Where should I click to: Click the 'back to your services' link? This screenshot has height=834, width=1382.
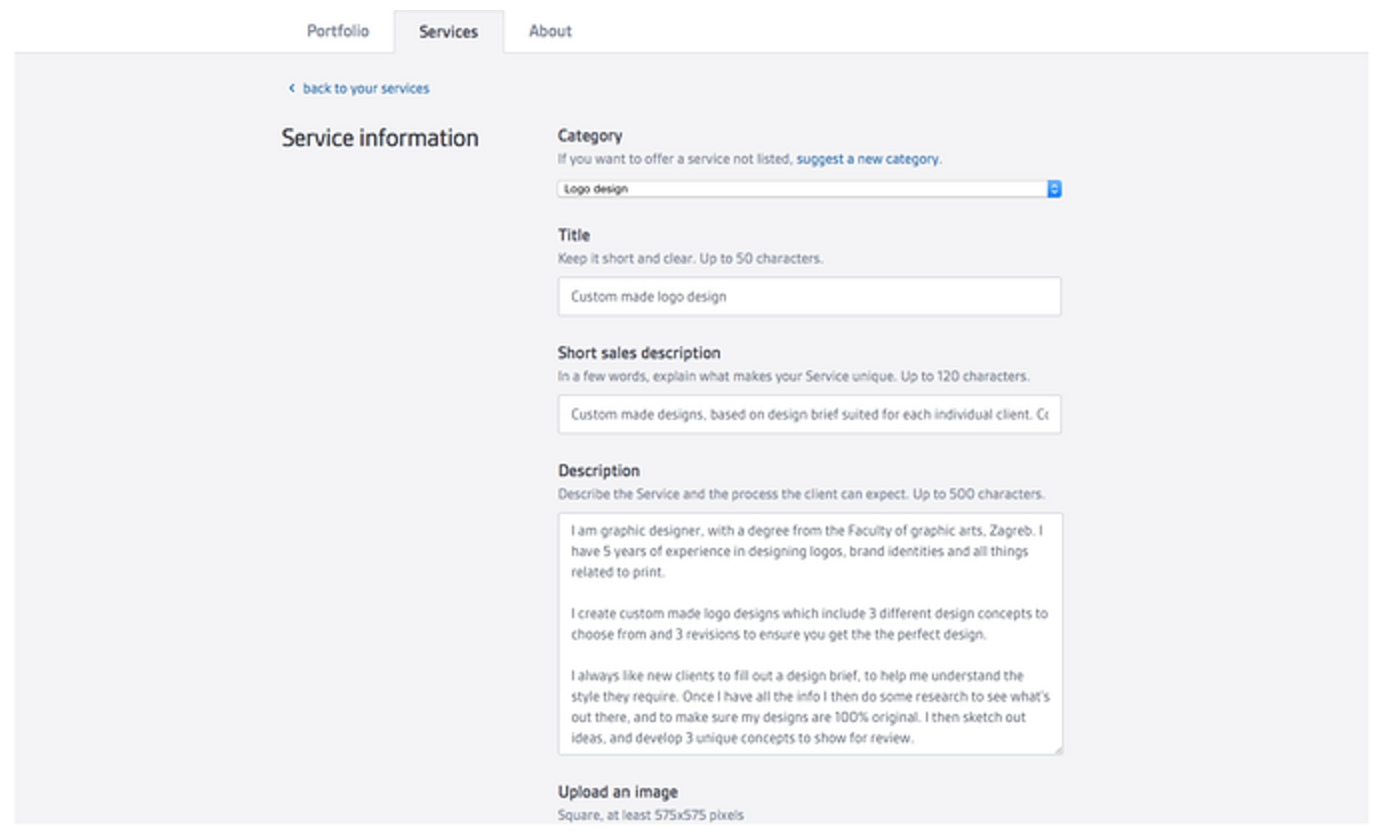pyautogui.click(x=365, y=89)
